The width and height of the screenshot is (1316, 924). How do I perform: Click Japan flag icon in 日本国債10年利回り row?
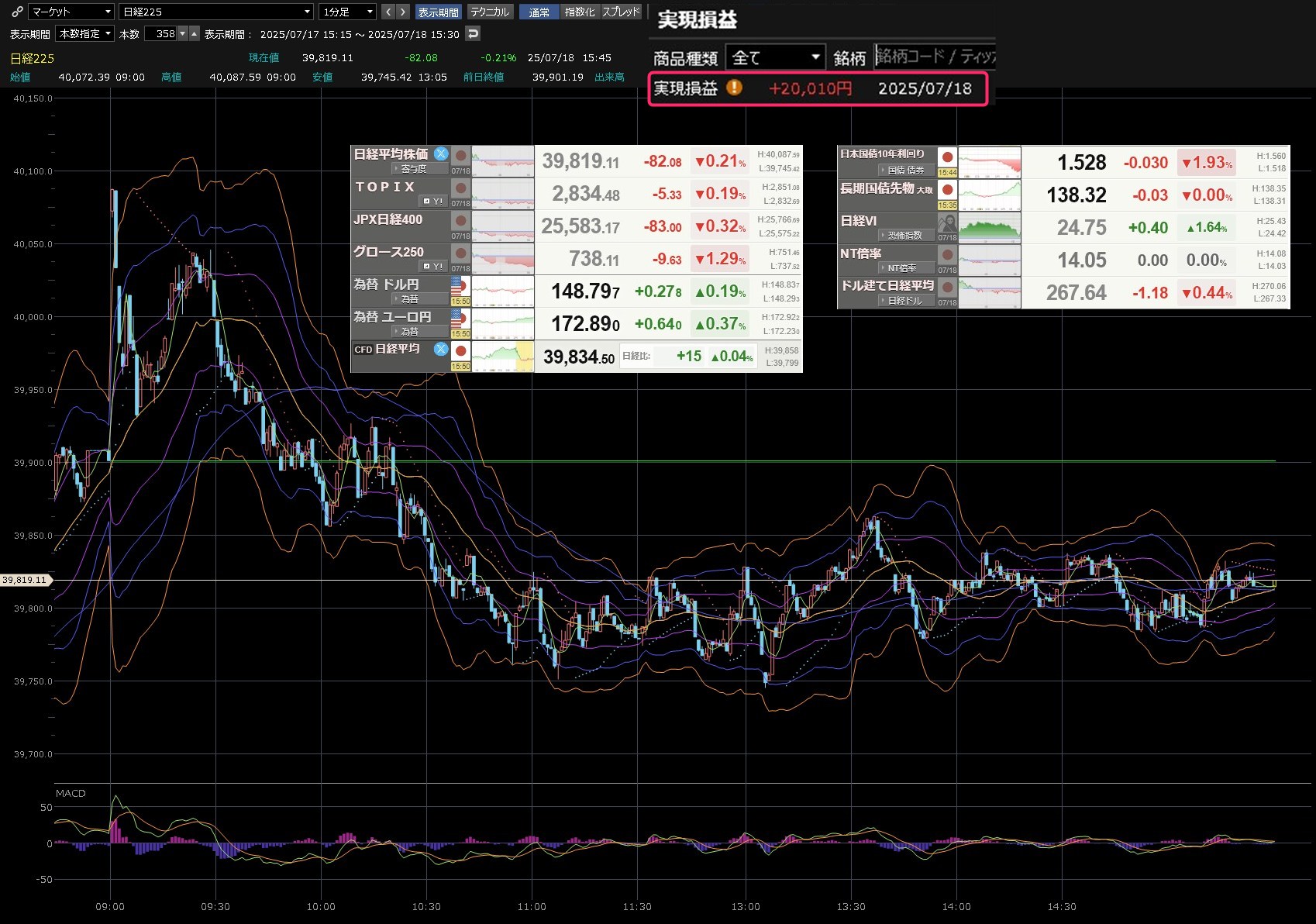pyautogui.click(x=947, y=157)
